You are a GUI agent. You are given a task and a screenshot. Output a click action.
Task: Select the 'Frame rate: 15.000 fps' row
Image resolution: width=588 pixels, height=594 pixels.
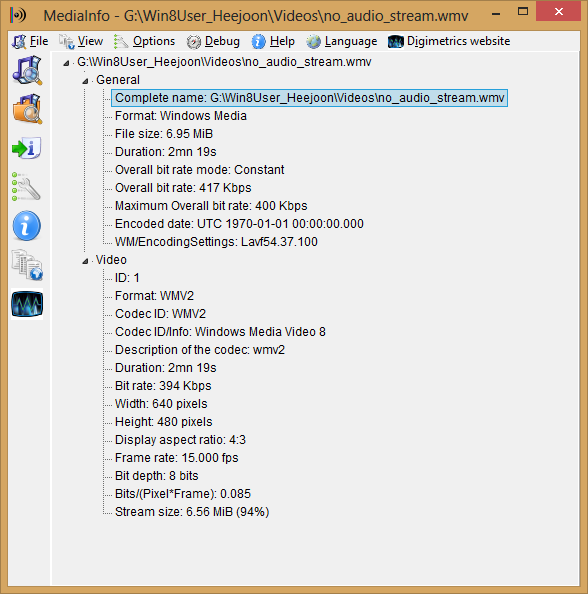coord(177,458)
